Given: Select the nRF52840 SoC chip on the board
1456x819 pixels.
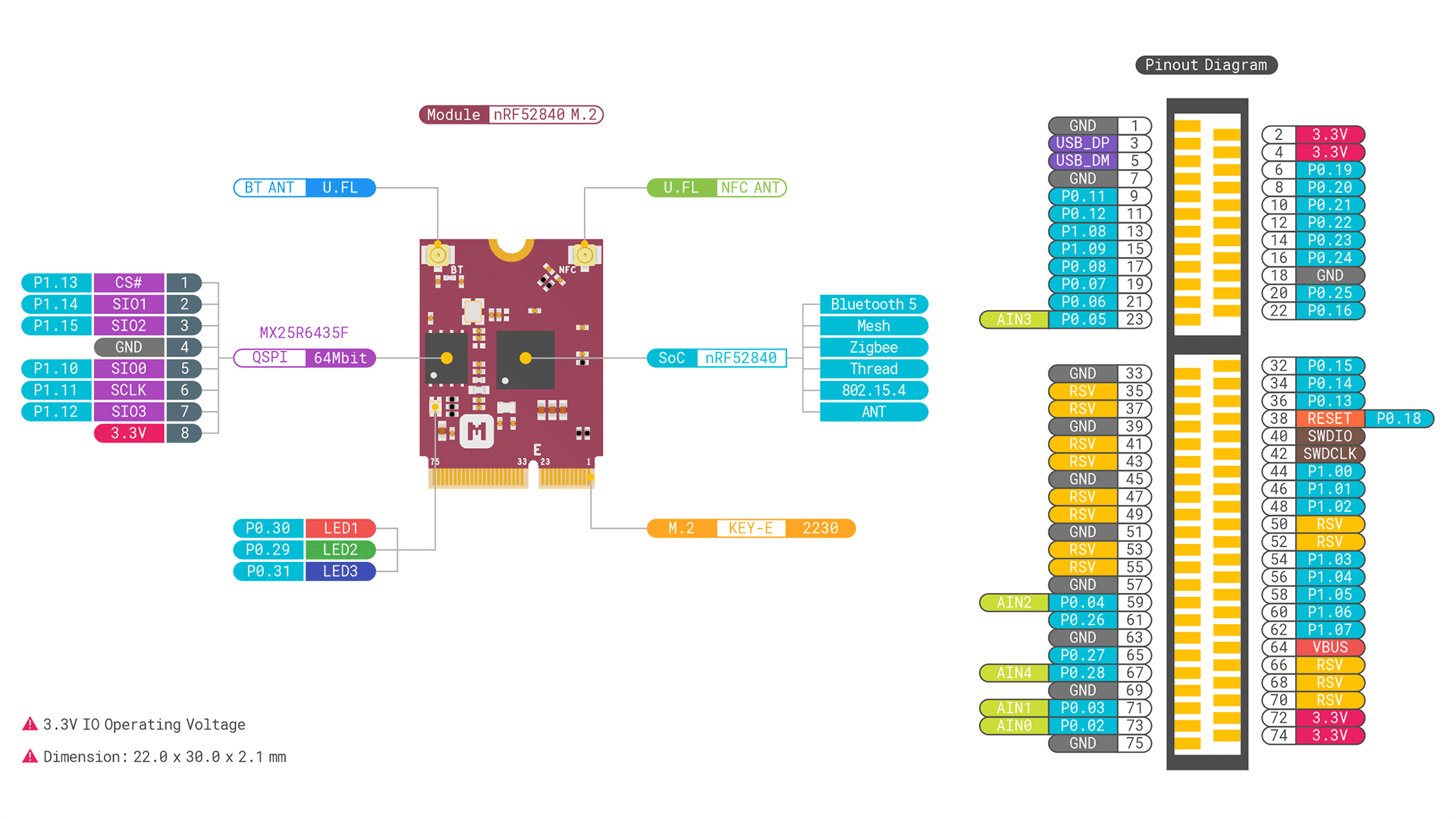Looking at the screenshot, I should click(525, 358).
